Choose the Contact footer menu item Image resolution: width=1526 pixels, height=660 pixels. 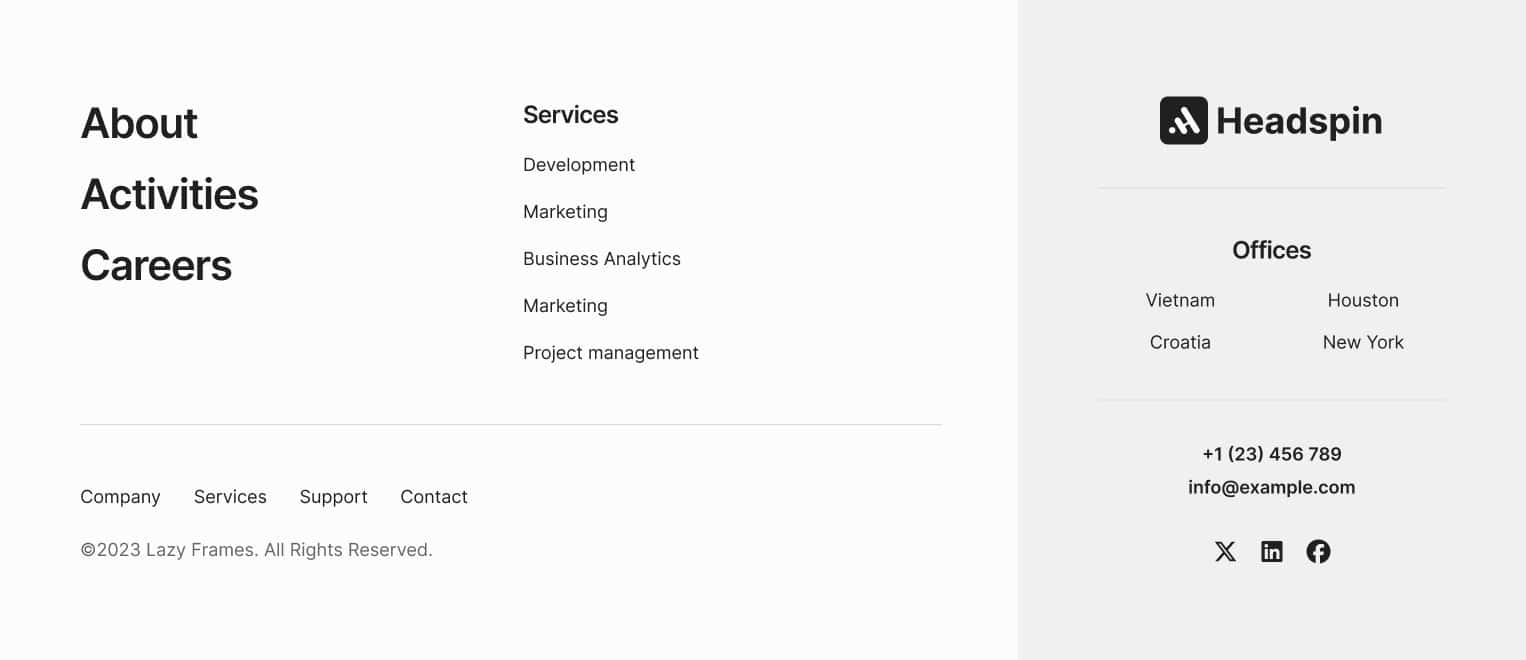(434, 497)
